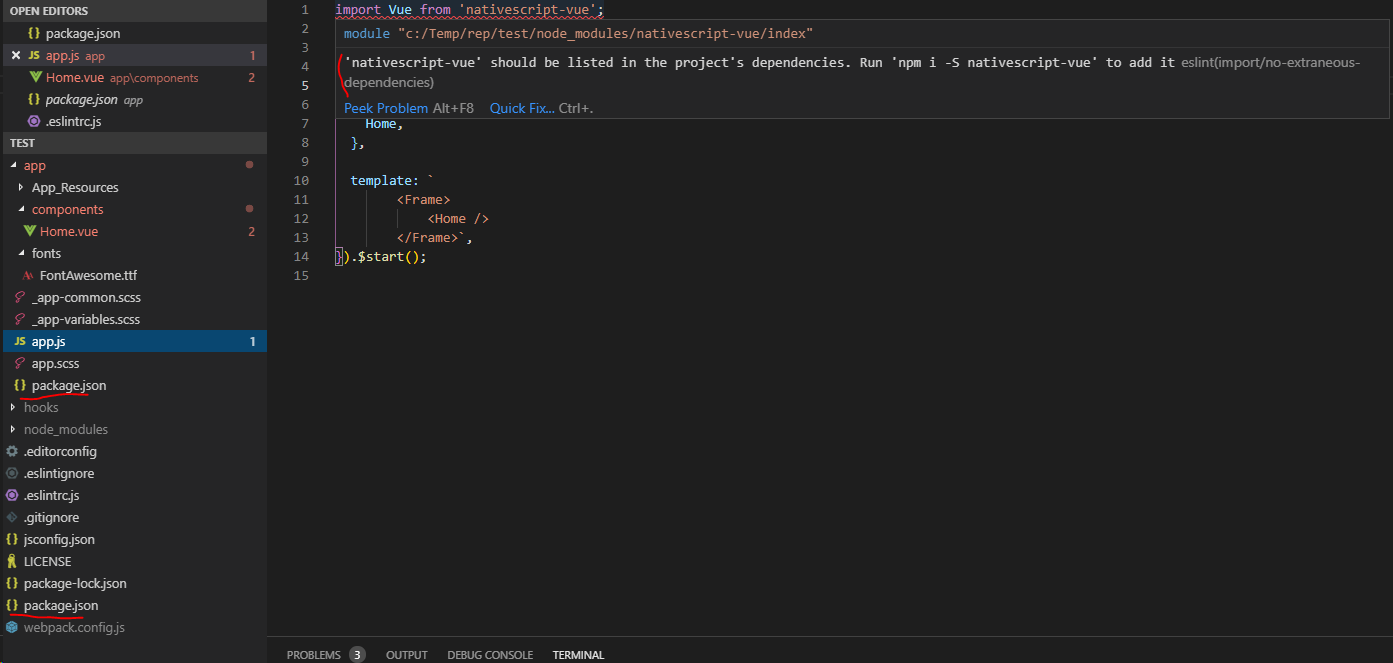Switch to the OUTPUT panel tab
Image resolution: width=1393 pixels, height=663 pixels.
[x=407, y=655]
